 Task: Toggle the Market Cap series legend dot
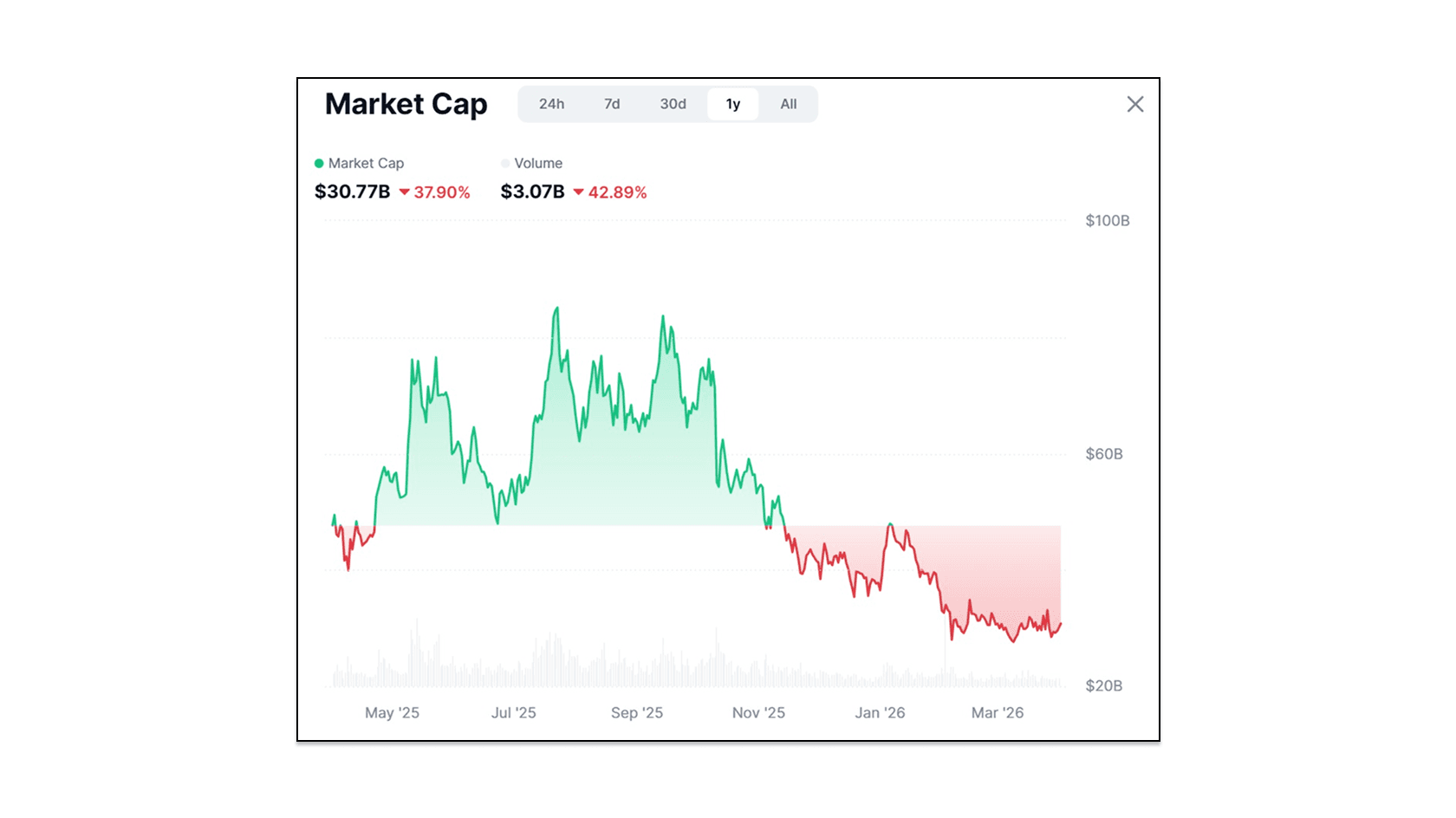(319, 163)
